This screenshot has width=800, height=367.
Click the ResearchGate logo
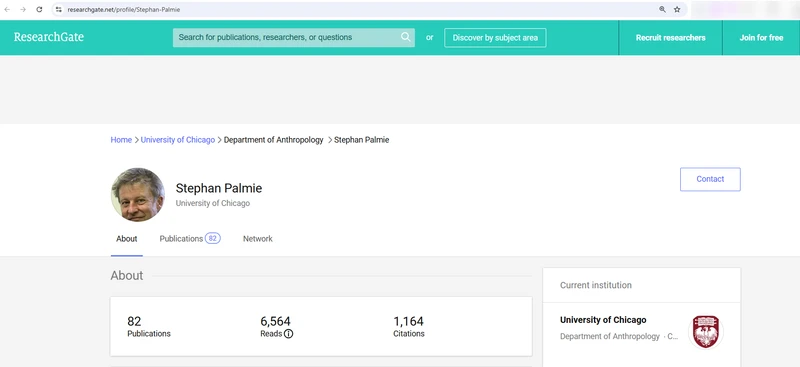click(x=49, y=37)
